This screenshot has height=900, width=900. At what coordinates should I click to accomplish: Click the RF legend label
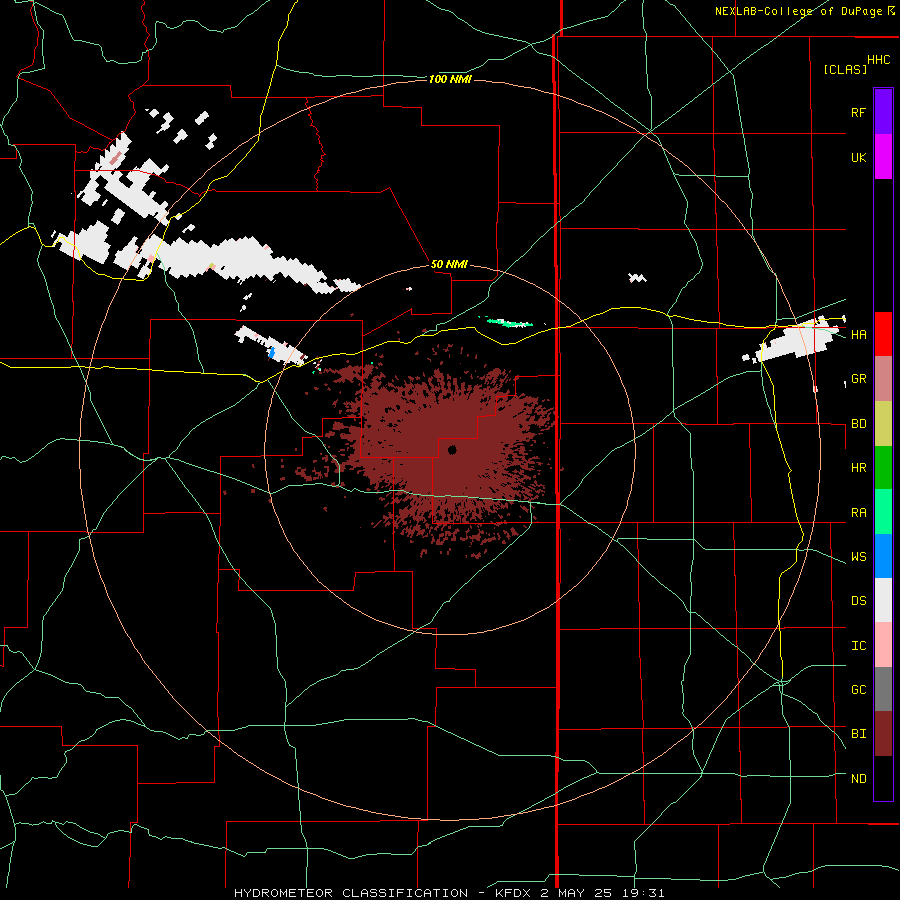click(858, 112)
